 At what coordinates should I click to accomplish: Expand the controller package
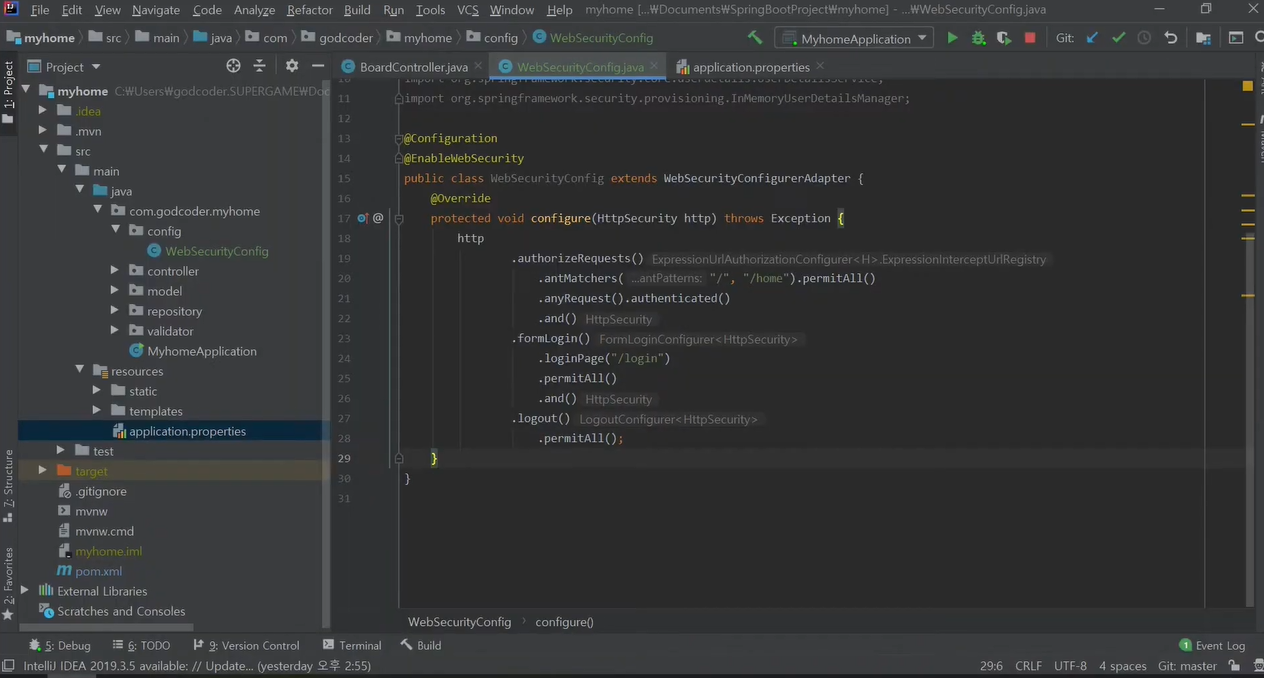[115, 271]
